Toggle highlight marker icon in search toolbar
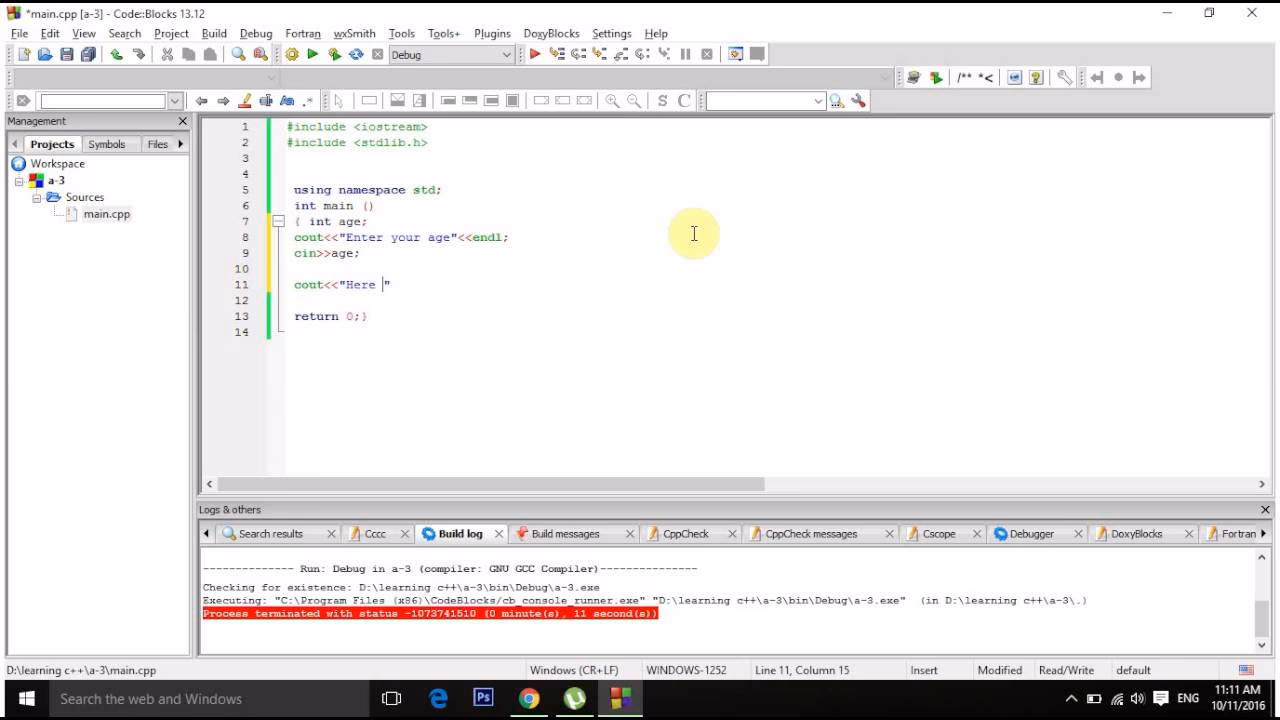1280x720 pixels. coord(245,101)
